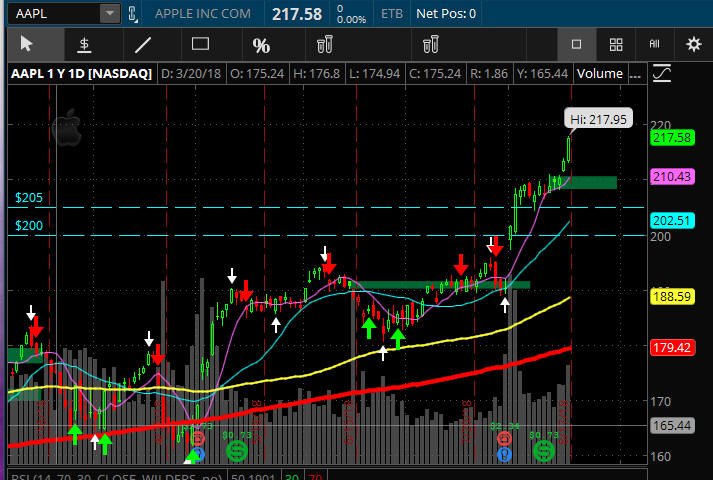Click inside the AAPL symbol input field
This screenshot has width=713, height=480.
(x=55, y=13)
